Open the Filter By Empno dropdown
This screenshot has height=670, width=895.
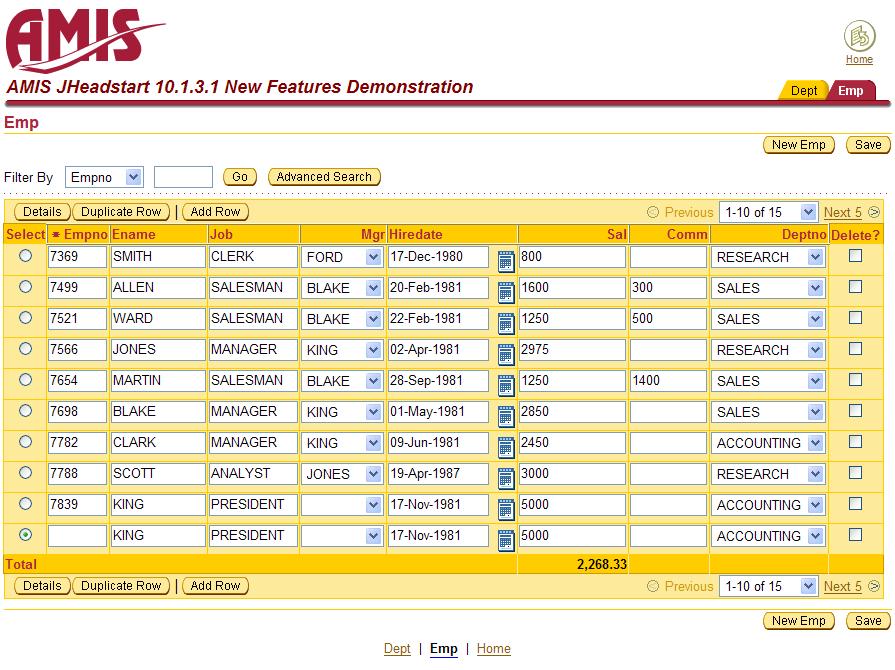pos(105,177)
